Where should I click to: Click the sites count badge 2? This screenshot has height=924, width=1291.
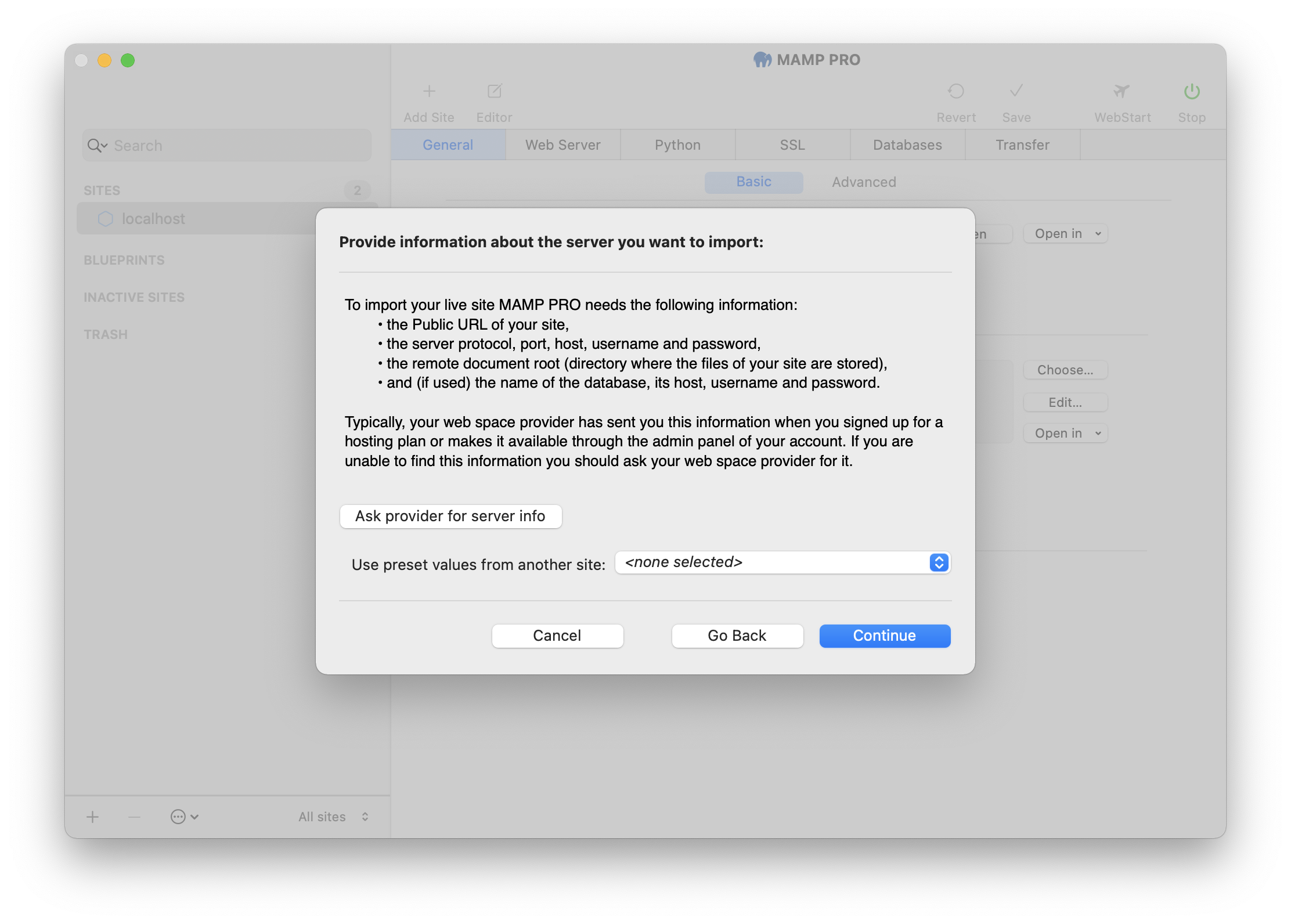click(x=358, y=190)
